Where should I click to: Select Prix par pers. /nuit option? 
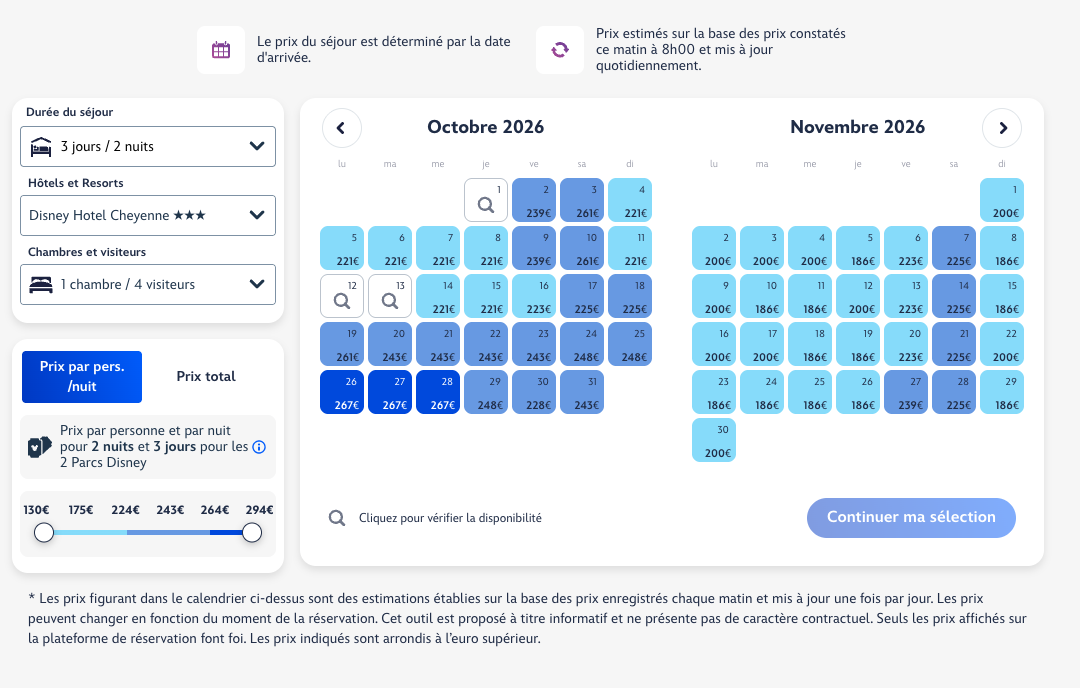[82, 377]
